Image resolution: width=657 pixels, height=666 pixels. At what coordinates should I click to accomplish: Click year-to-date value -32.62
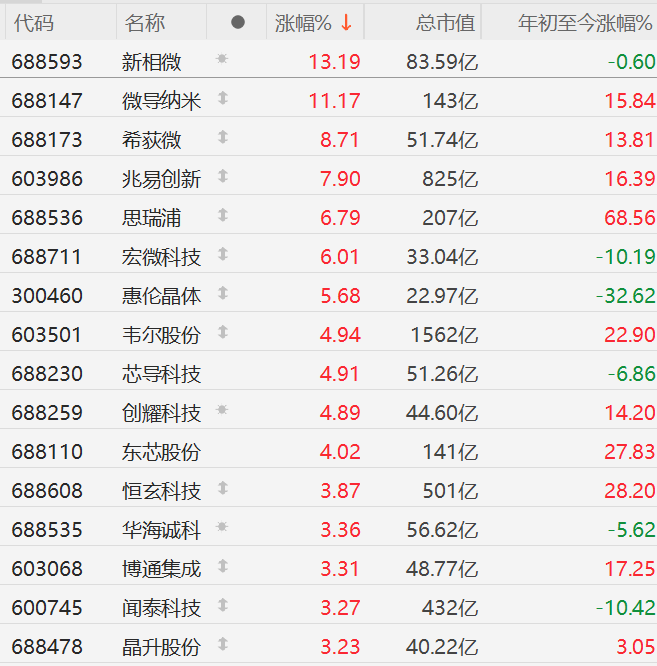[626, 296]
